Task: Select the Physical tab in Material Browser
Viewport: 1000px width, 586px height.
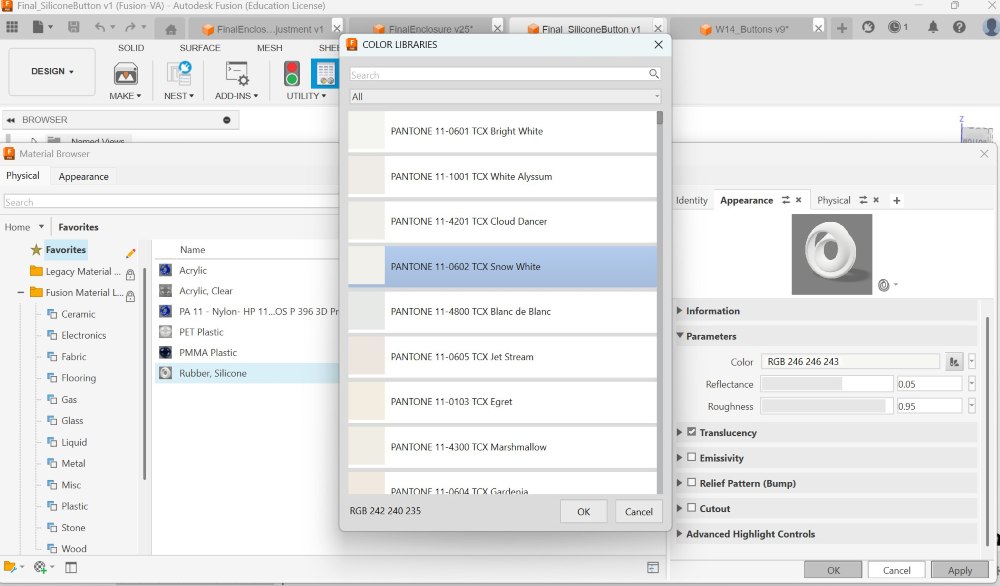Action: coord(23,175)
